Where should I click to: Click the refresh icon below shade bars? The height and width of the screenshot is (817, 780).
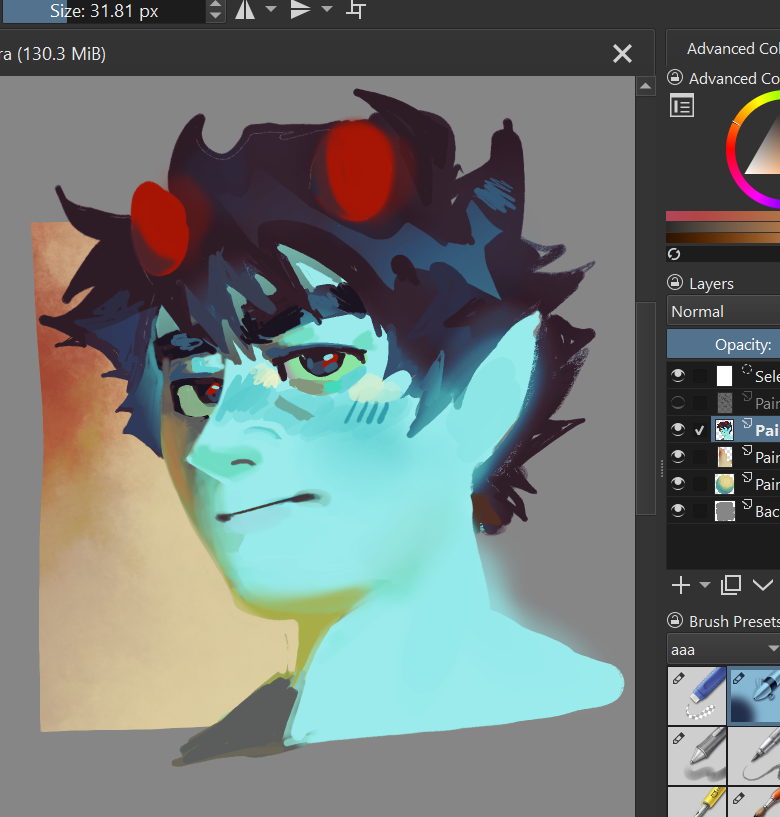pos(674,254)
